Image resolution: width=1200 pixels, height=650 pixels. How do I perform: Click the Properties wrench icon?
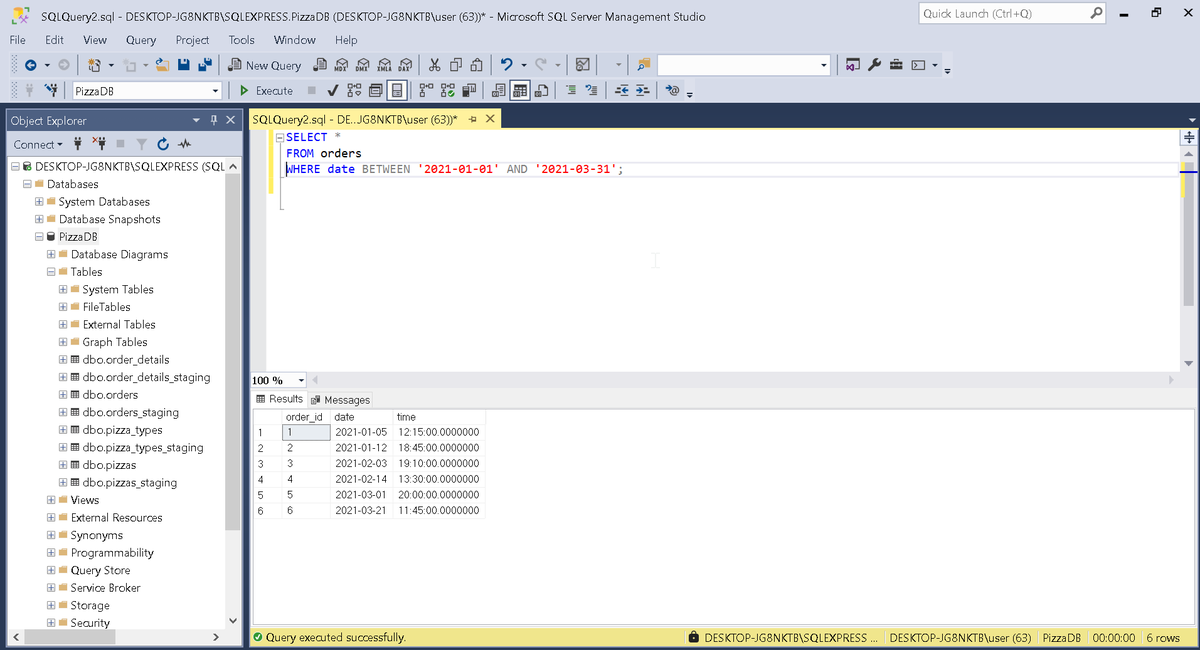pos(874,65)
